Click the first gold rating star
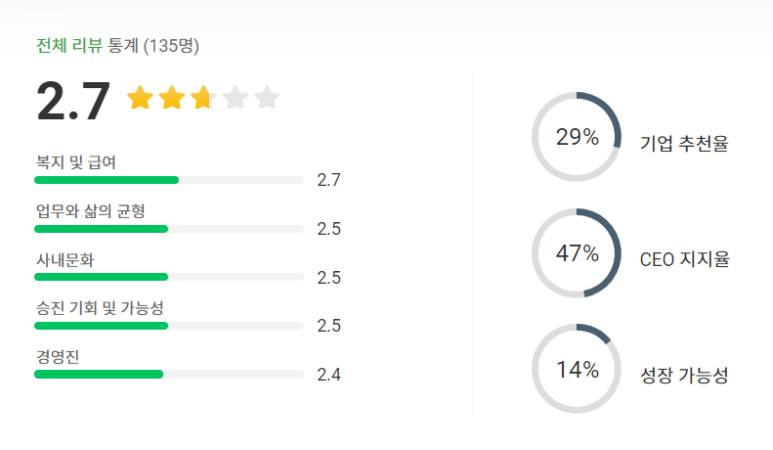The width and height of the screenshot is (773, 450). click(x=141, y=97)
